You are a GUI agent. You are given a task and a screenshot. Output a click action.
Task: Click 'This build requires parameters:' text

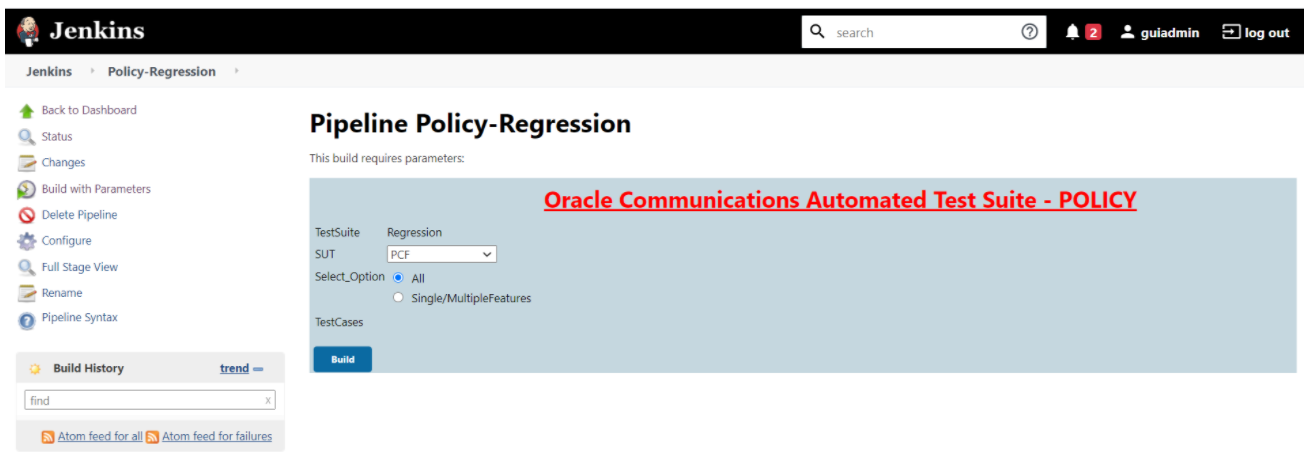[387, 158]
